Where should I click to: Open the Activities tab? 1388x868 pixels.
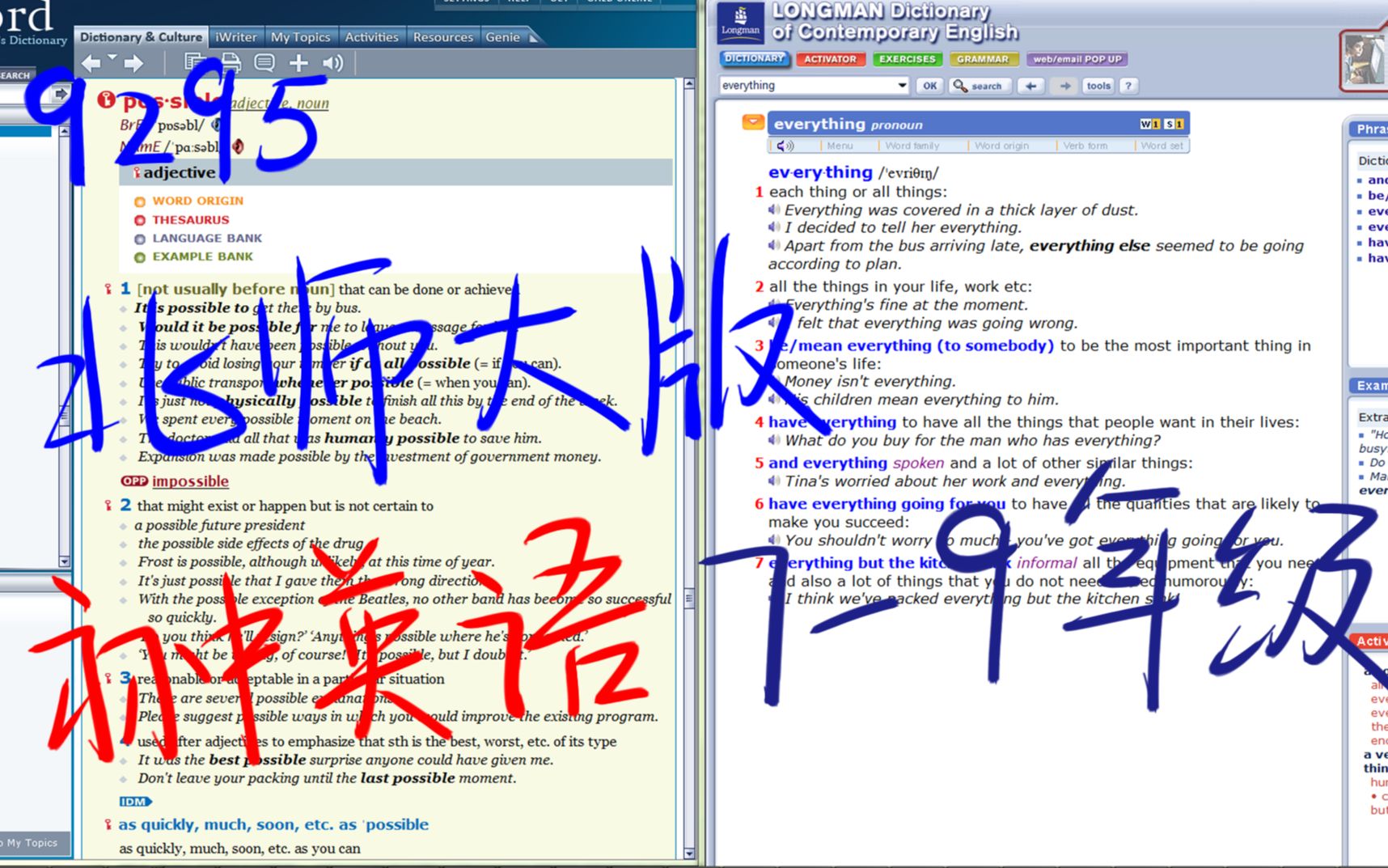coord(371,37)
